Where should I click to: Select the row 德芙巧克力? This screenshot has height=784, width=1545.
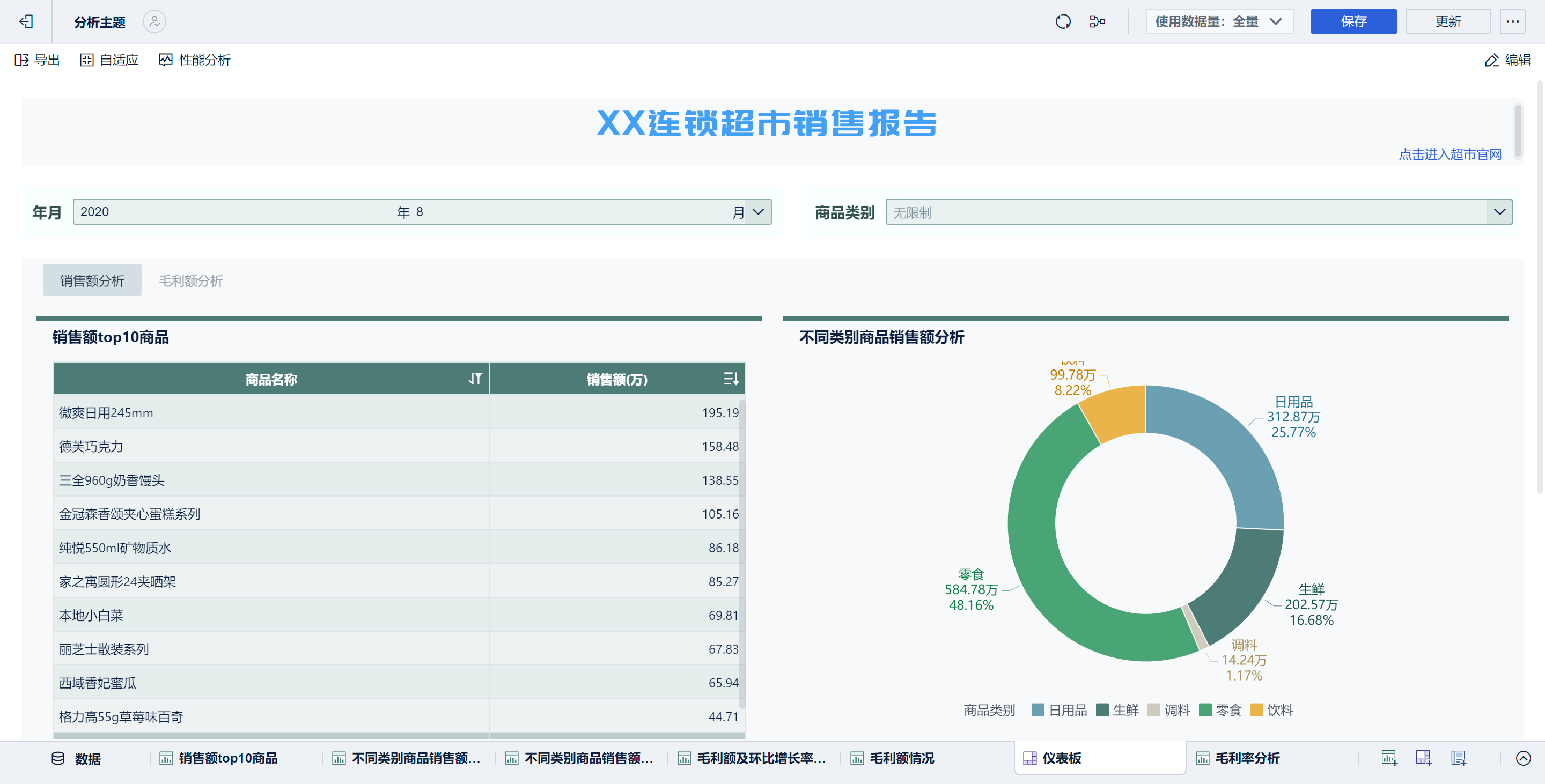pos(399,446)
